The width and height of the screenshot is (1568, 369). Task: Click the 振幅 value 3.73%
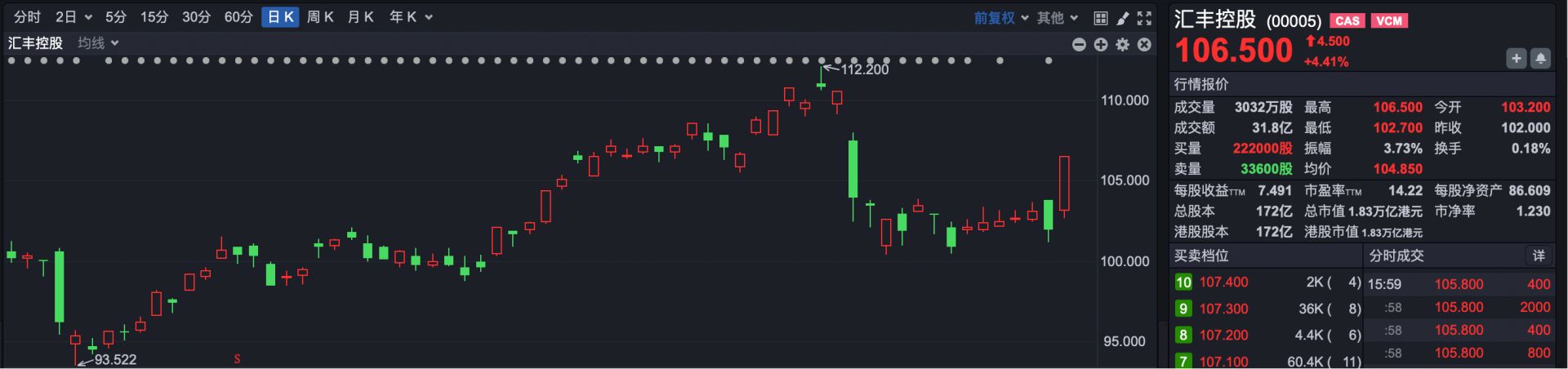1403,149
